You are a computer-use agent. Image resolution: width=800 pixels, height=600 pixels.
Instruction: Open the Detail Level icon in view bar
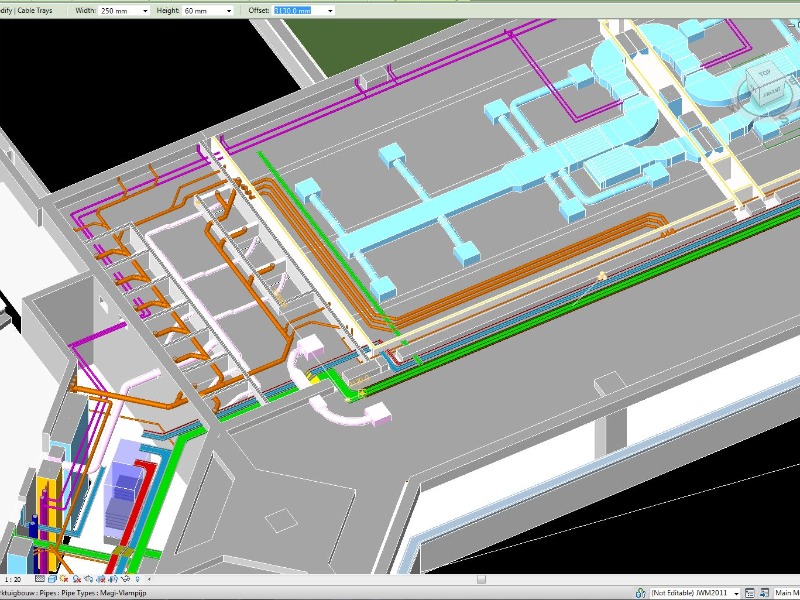[x=39, y=579]
